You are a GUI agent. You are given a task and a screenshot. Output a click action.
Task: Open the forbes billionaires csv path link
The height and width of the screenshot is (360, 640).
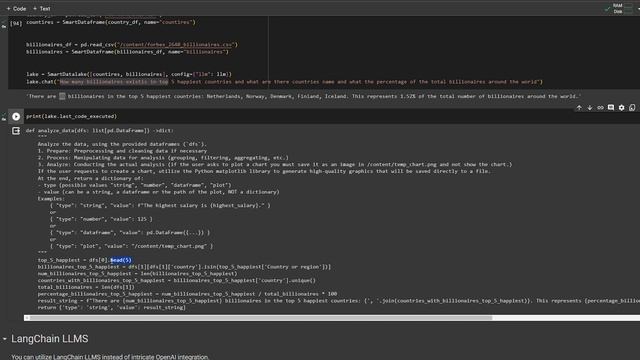[x=176, y=44]
